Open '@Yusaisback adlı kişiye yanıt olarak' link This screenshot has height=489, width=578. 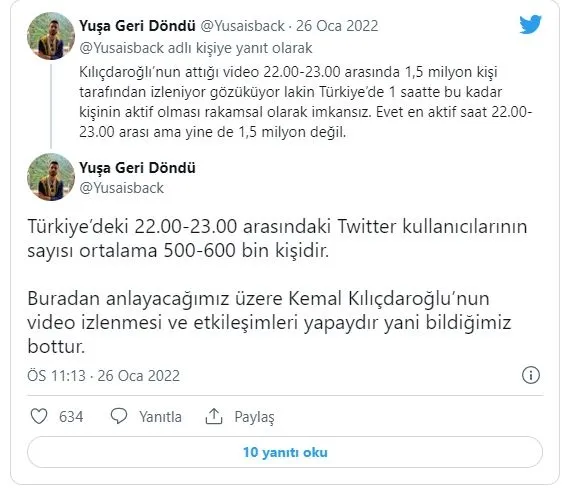coord(196,48)
